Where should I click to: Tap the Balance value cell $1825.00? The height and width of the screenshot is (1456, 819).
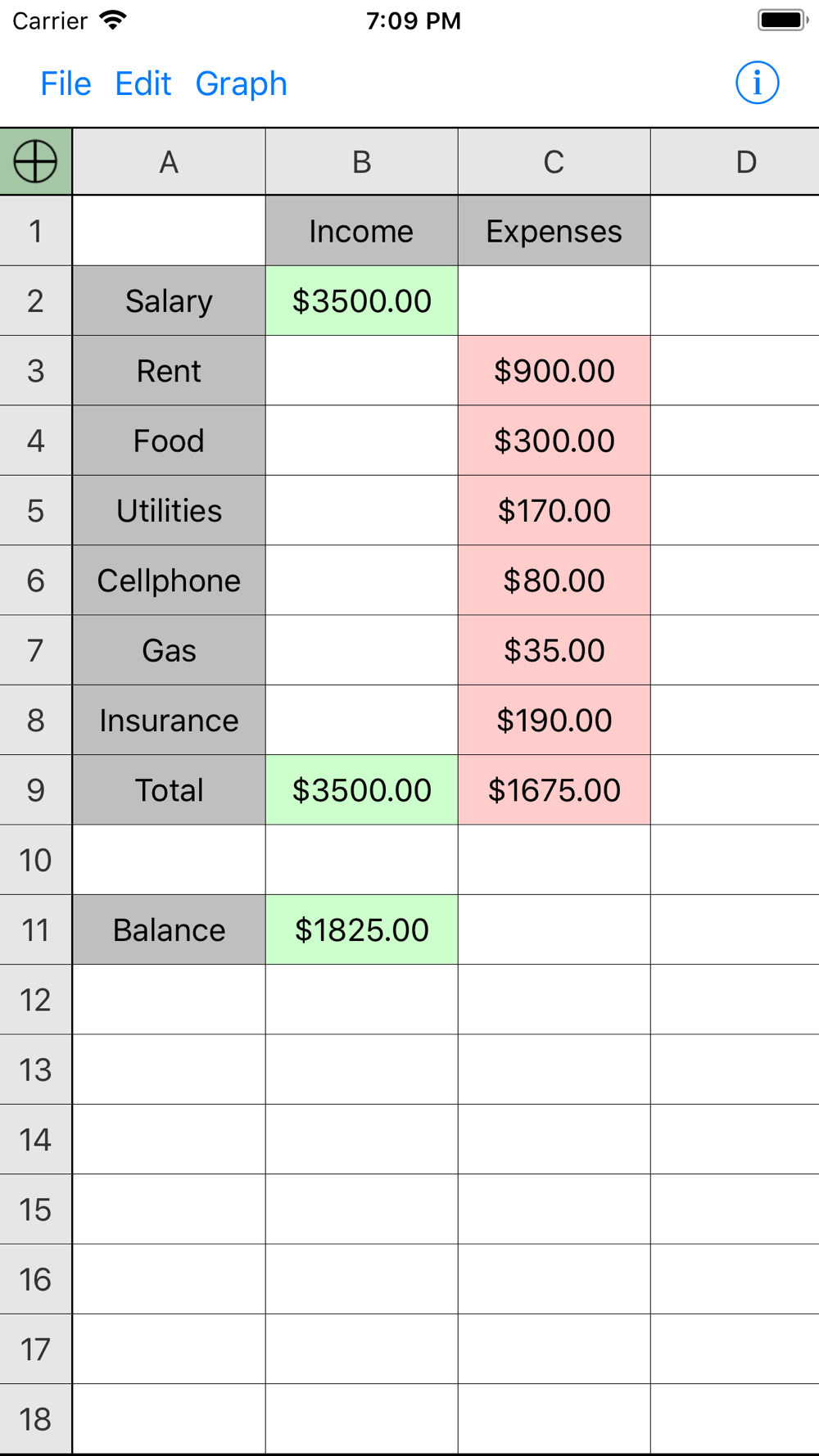pos(361,930)
